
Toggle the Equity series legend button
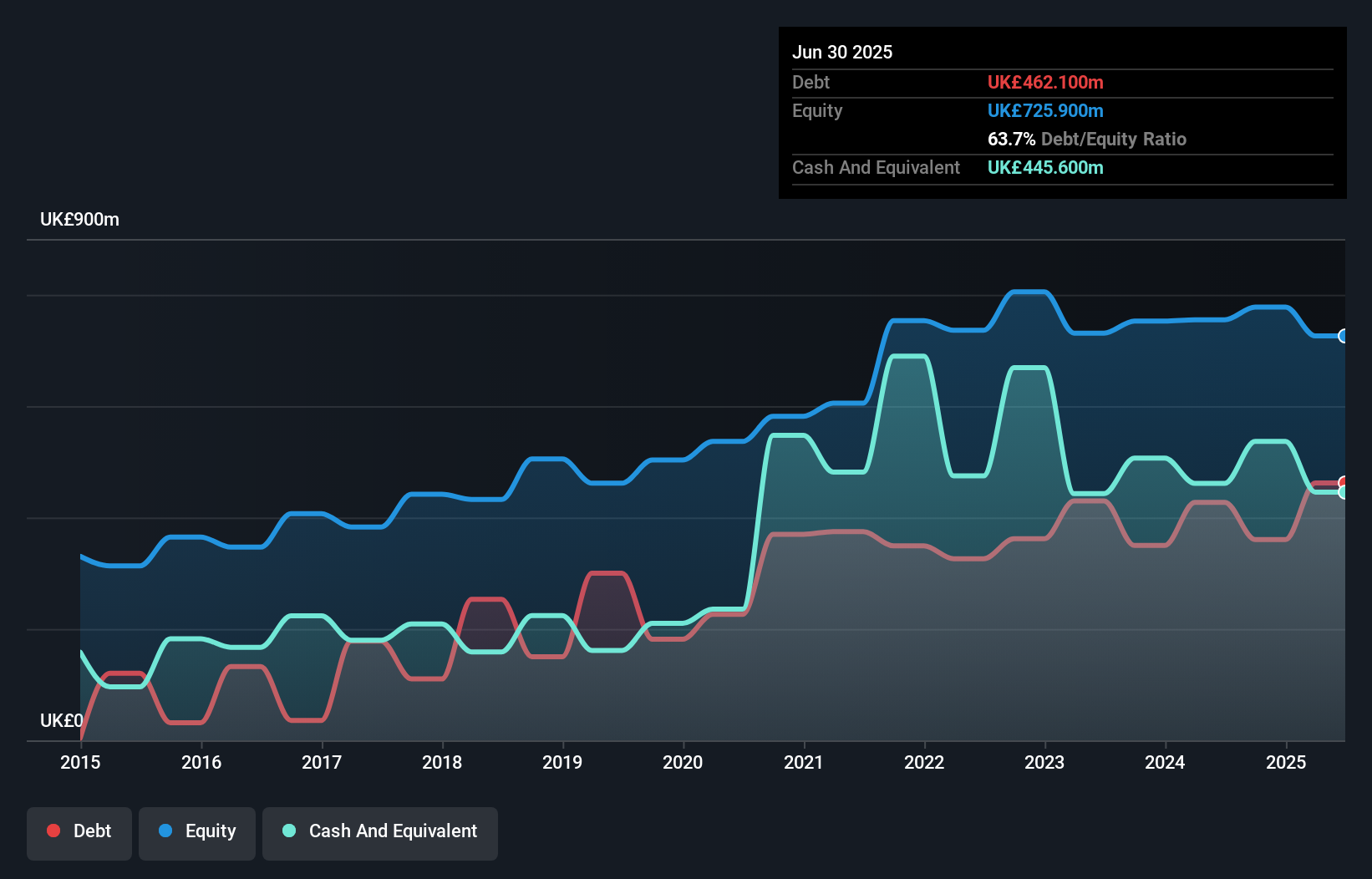point(197,832)
